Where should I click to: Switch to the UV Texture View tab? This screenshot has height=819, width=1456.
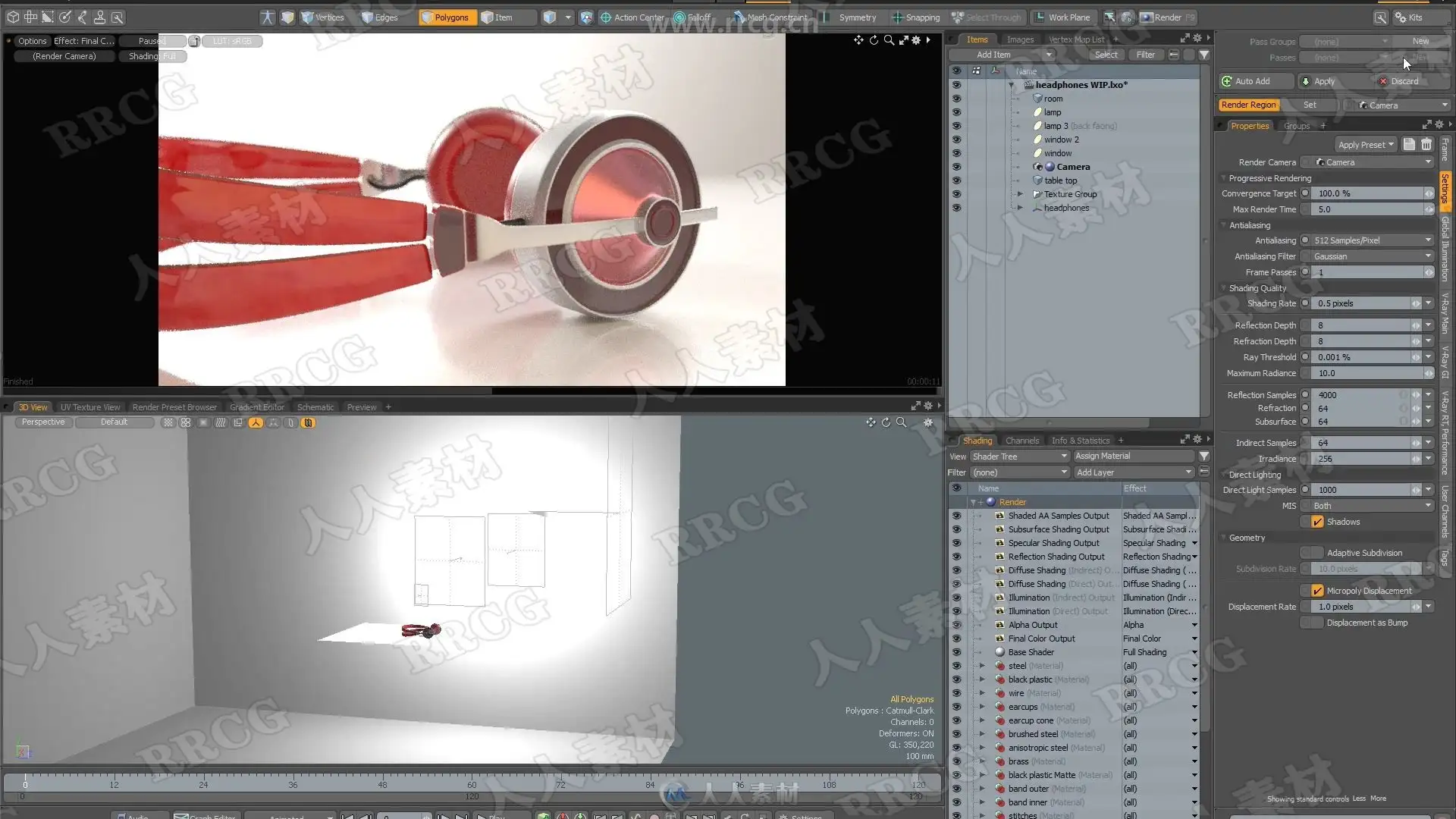click(x=90, y=407)
